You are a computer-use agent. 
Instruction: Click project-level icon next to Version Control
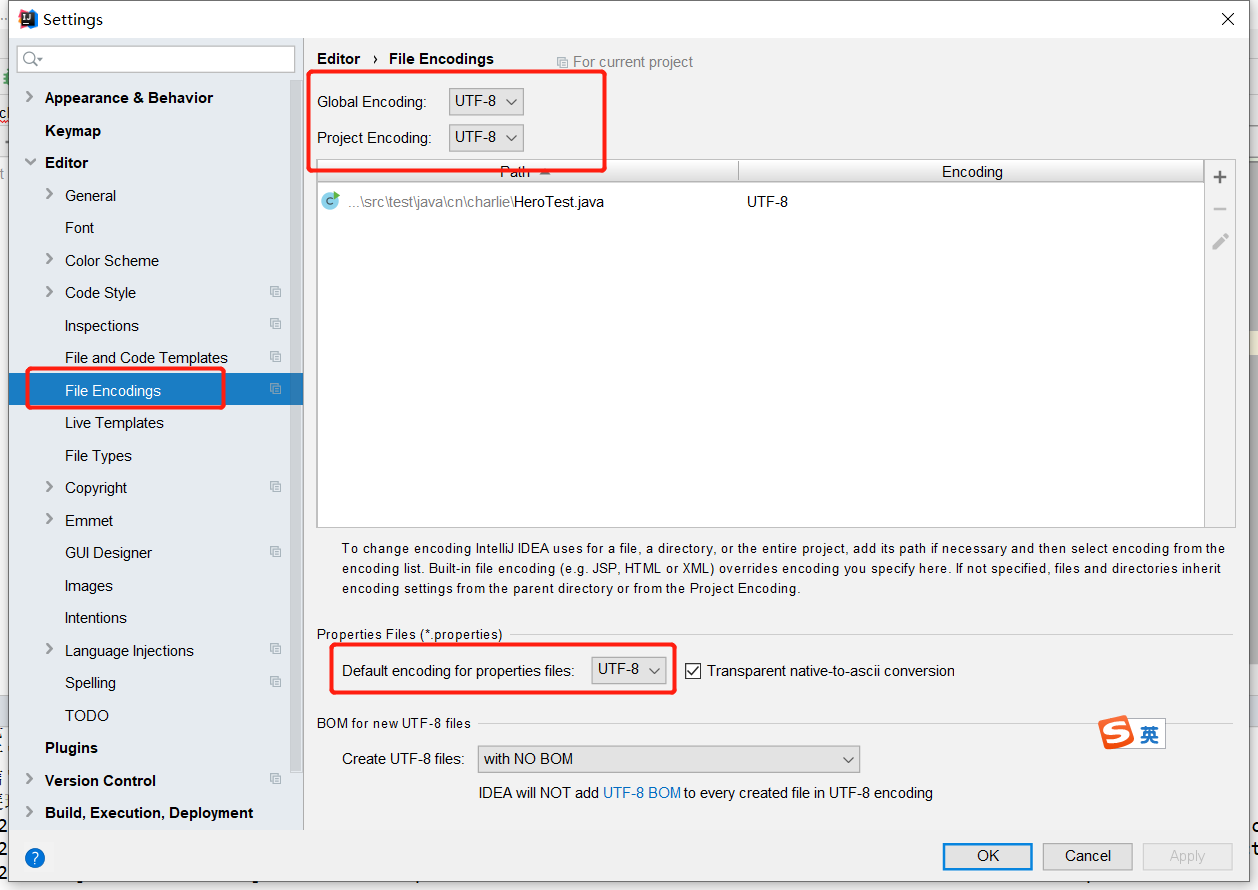(x=275, y=780)
